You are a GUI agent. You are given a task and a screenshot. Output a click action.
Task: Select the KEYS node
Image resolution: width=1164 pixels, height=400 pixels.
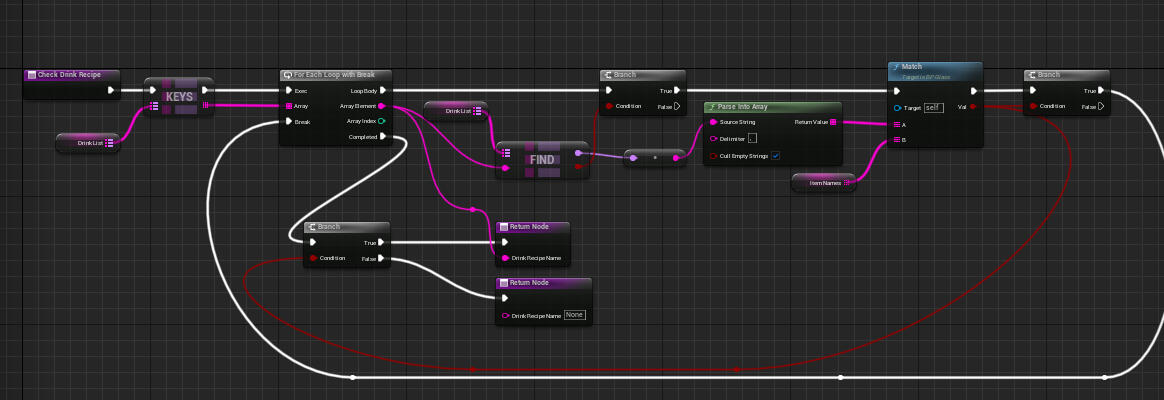179,97
